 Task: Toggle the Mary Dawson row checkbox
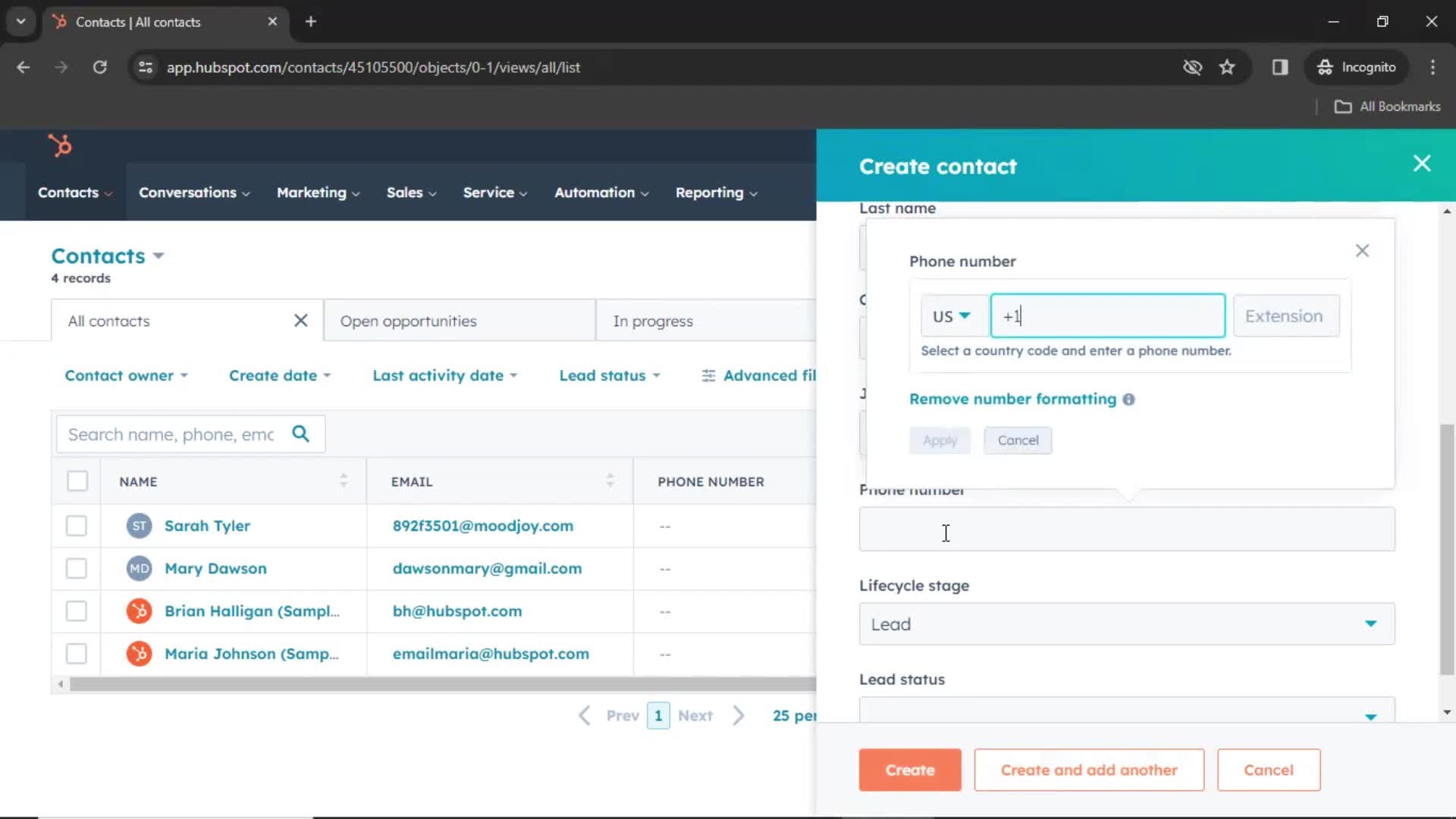pyautogui.click(x=78, y=568)
